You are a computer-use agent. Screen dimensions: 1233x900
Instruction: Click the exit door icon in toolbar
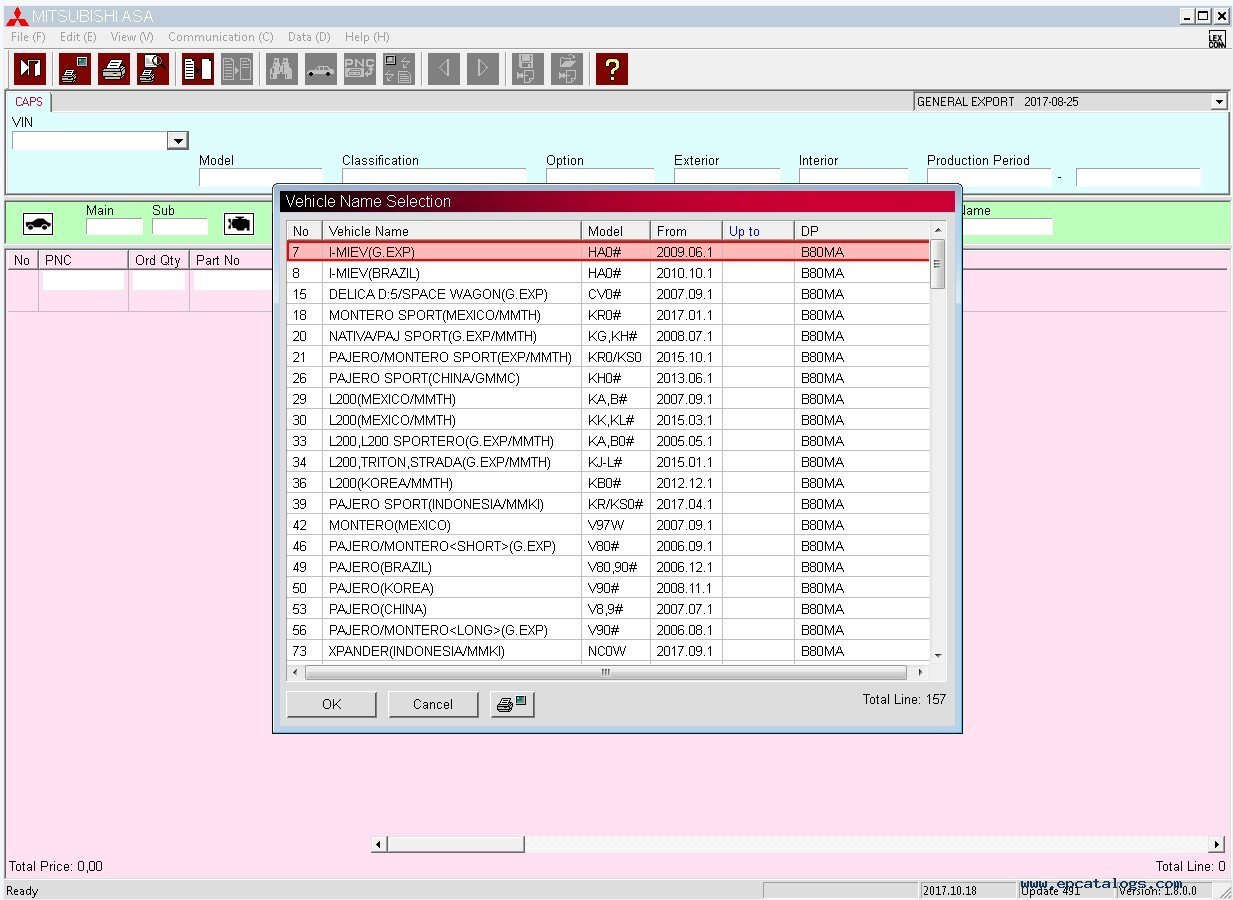[30, 68]
